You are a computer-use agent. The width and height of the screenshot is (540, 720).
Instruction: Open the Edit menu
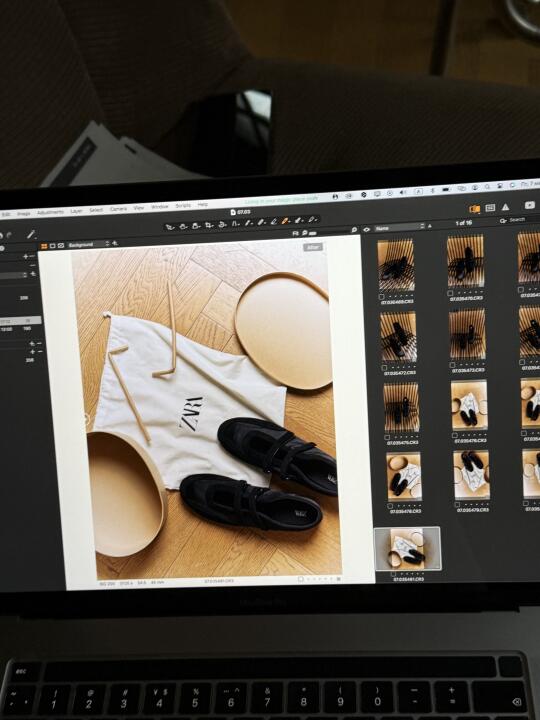[x=6, y=214]
